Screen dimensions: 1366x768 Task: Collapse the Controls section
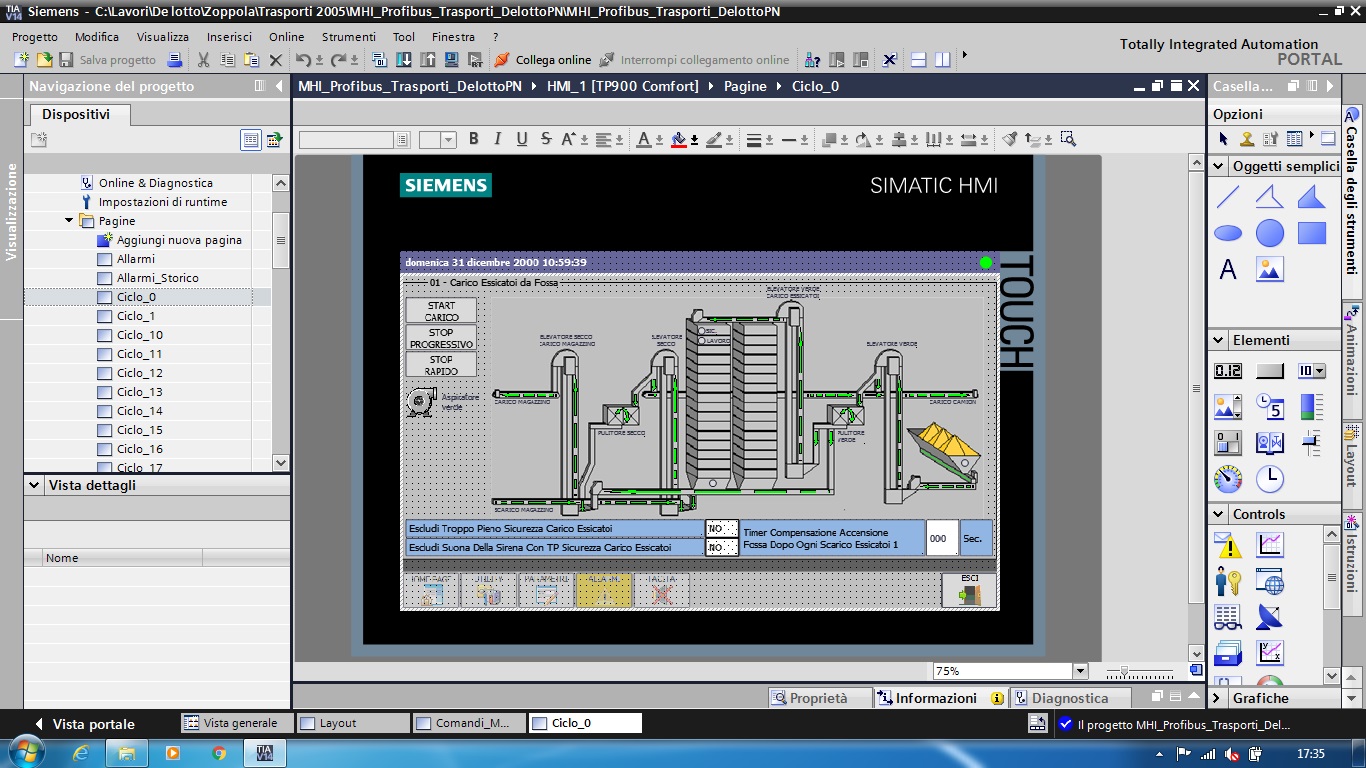[x=1218, y=514]
